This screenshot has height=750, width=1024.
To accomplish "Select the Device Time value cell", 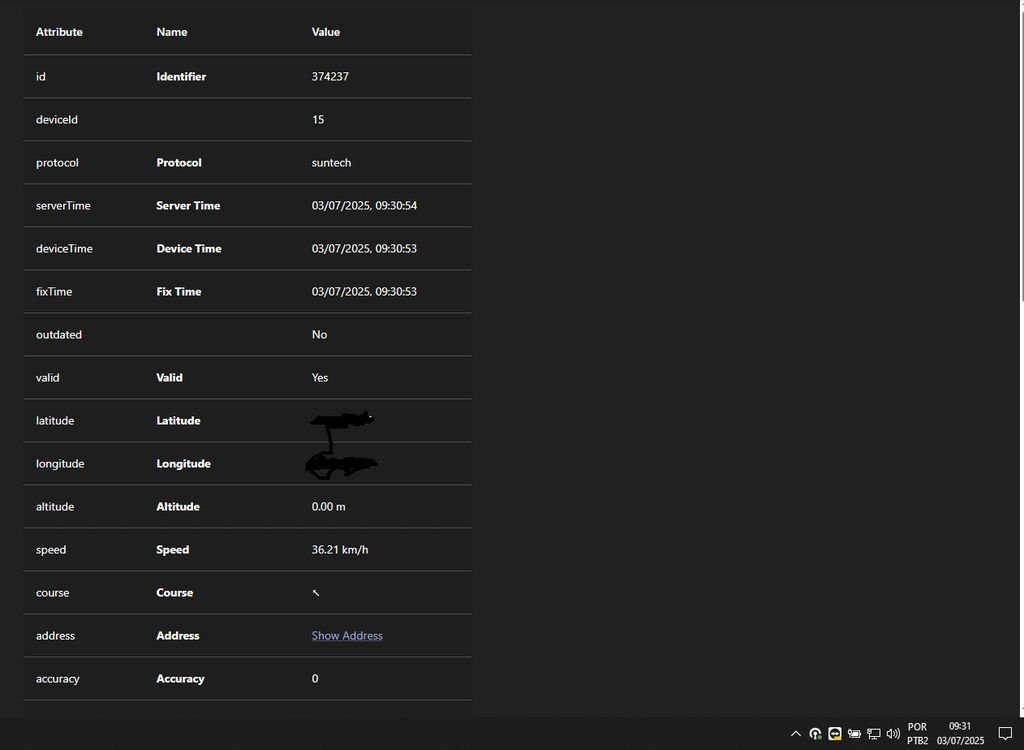I will click(x=364, y=249).
